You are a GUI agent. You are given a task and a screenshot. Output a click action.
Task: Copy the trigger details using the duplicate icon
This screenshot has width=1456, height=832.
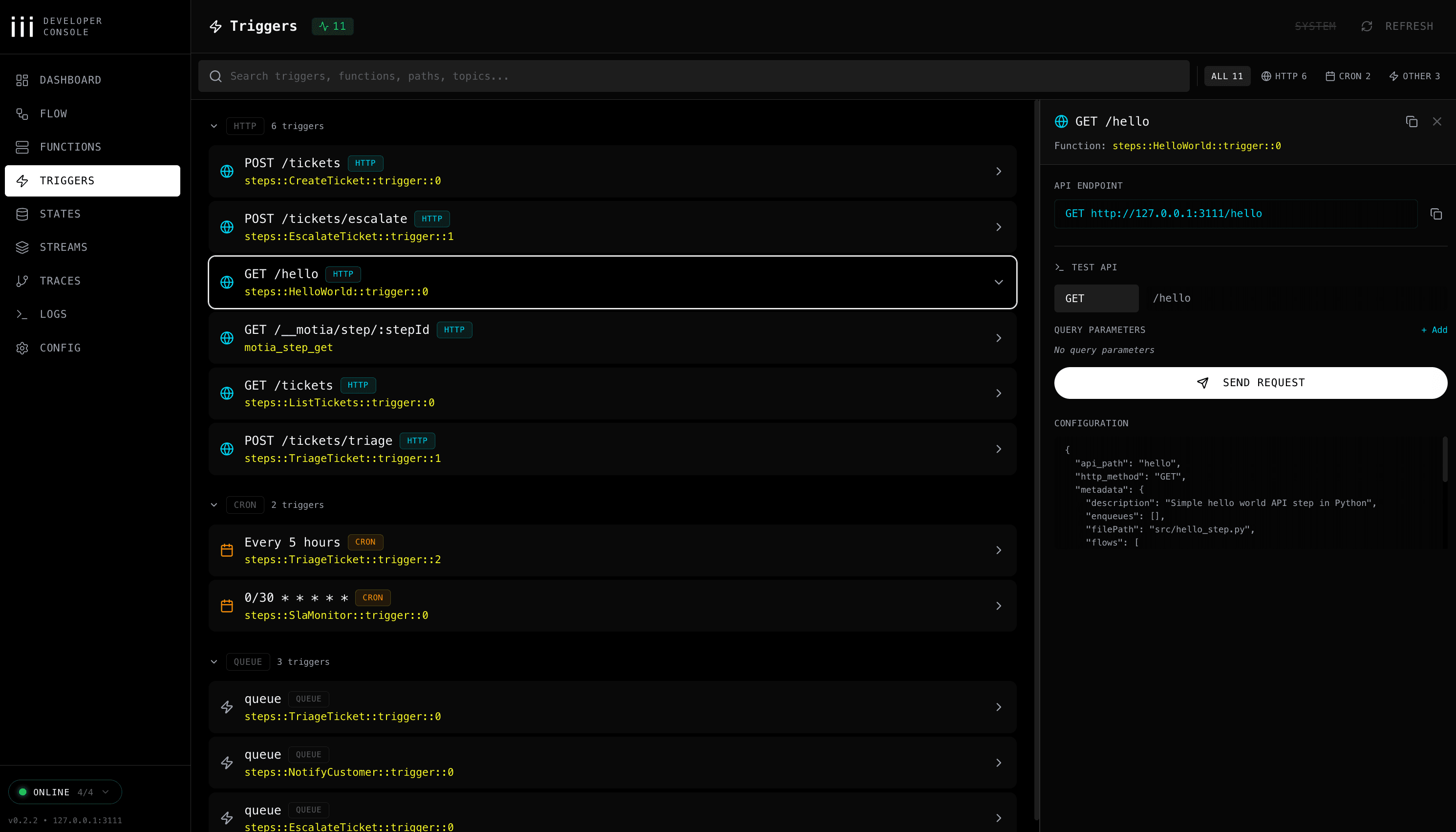pyautogui.click(x=1412, y=121)
